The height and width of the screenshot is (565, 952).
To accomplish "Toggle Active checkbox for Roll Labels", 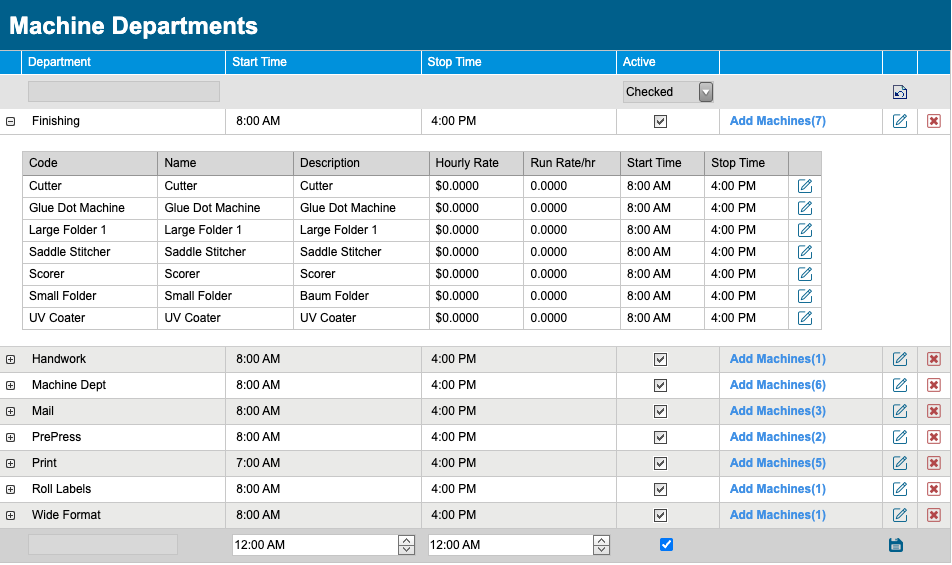I will click(x=661, y=489).
